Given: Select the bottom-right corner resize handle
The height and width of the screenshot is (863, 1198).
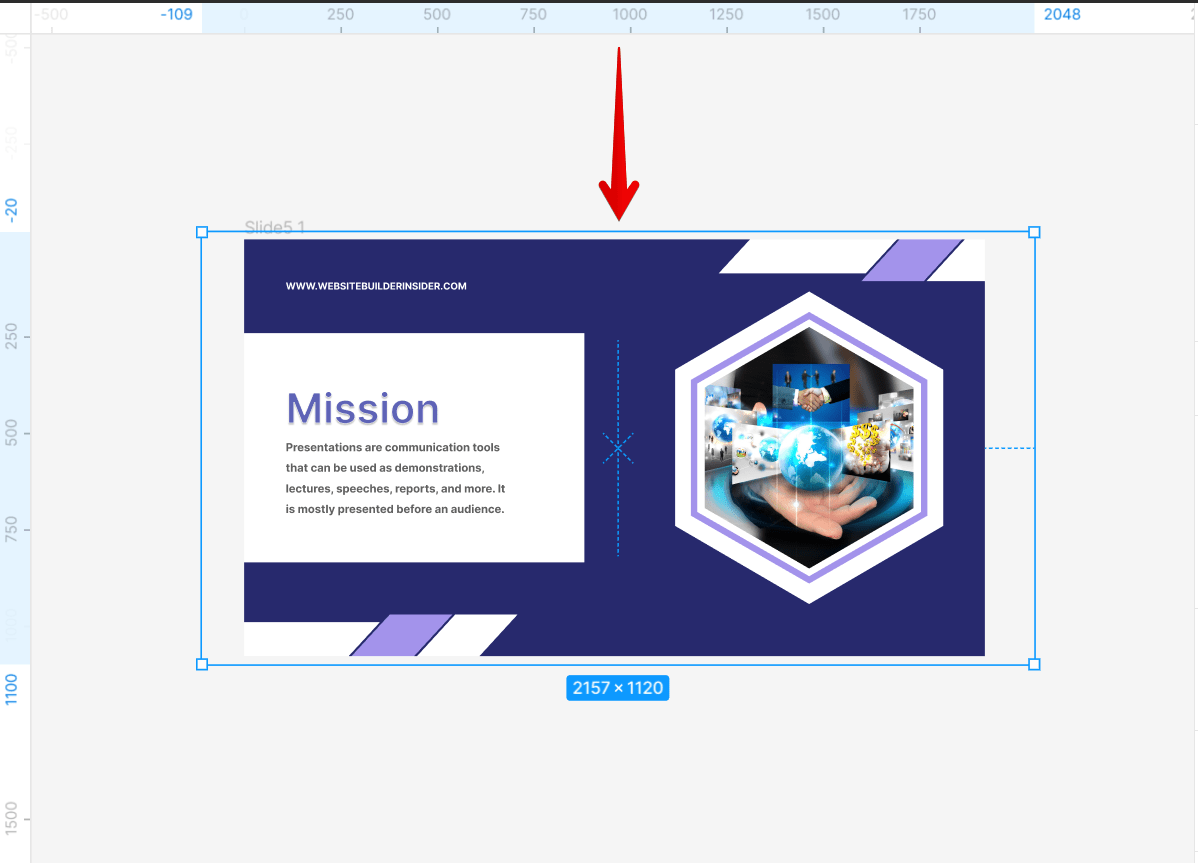Looking at the screenshot, I should pos(1033,664).
